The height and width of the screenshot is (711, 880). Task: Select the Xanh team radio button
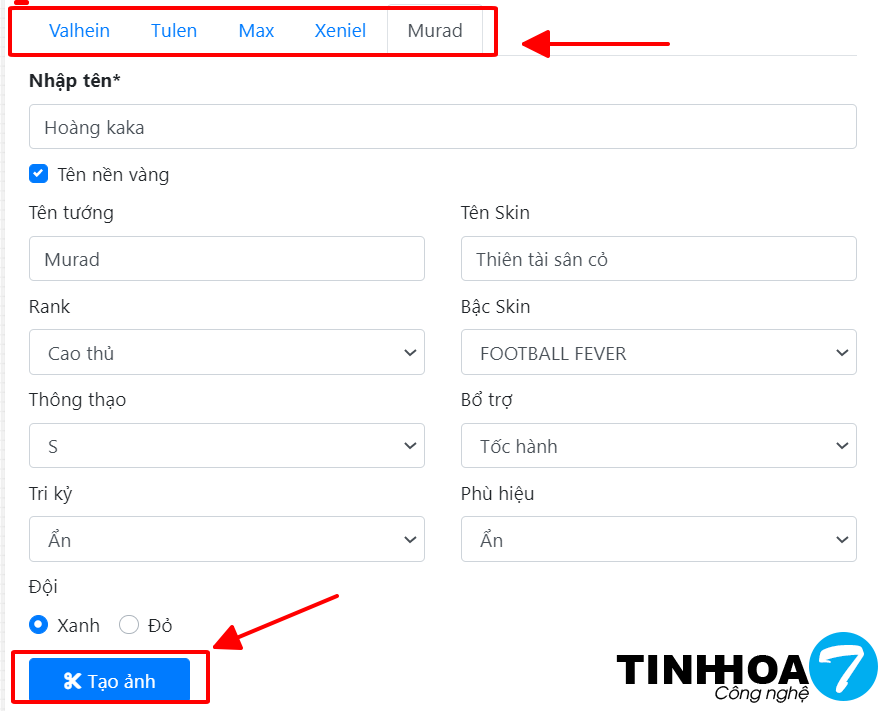click(x=39, y=625)
